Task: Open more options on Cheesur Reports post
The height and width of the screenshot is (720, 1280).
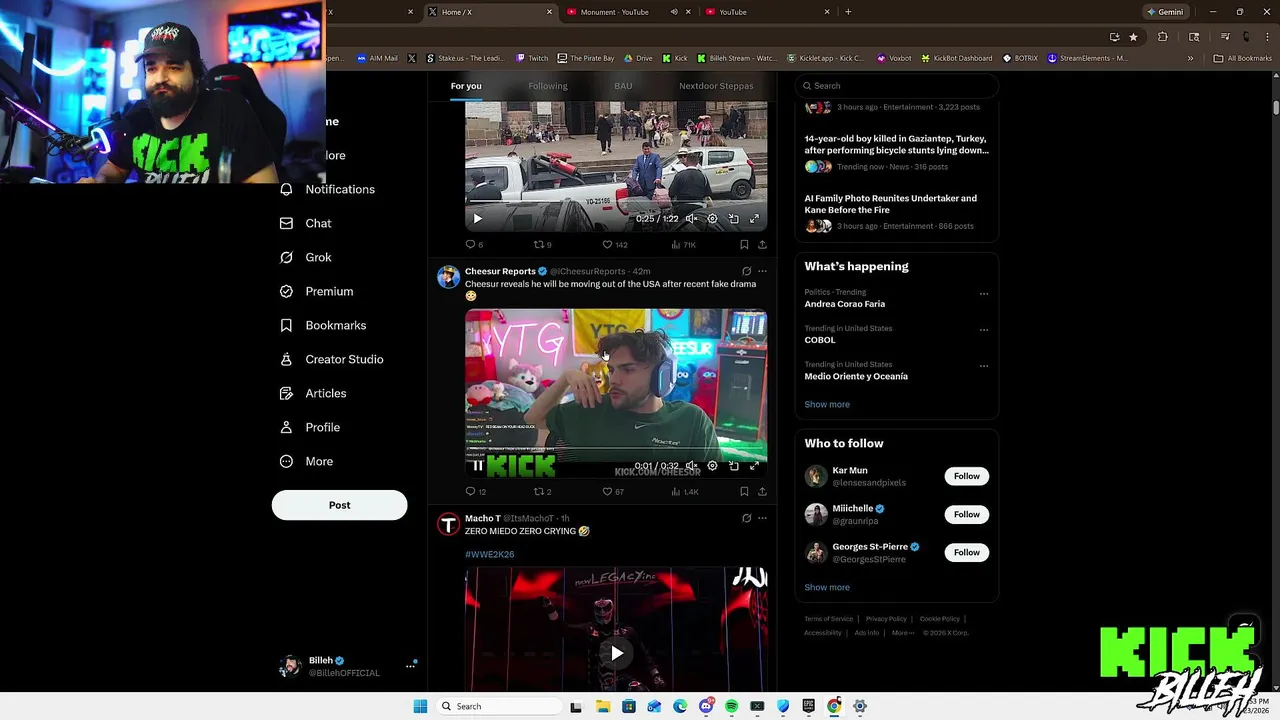Action: (x=762, y=271)
